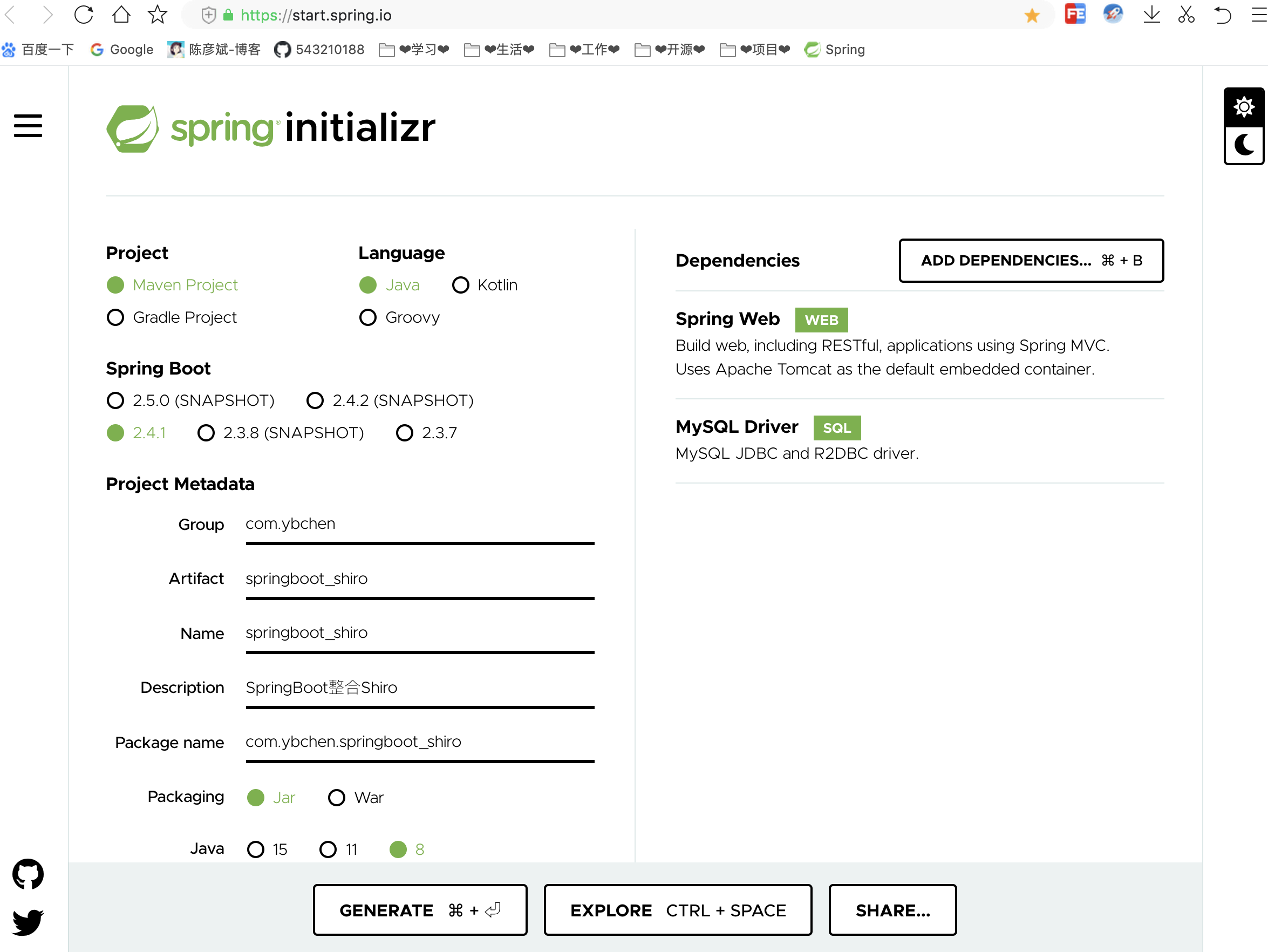Image resolution: width=1268 pixels, height=952 pixels.
Task: Select Groovy language option
Action: (399, 317)
